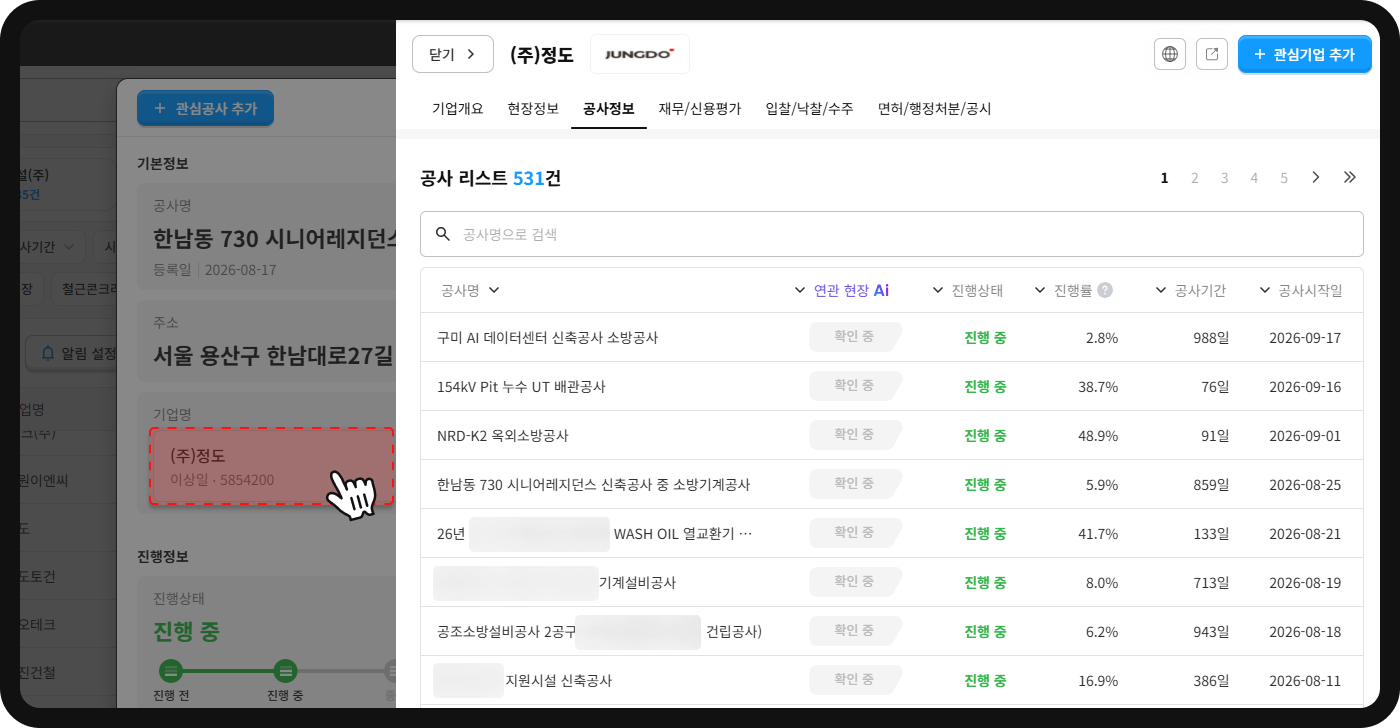Click 진행 중 status in 154kV Pit row

point(985,386)
